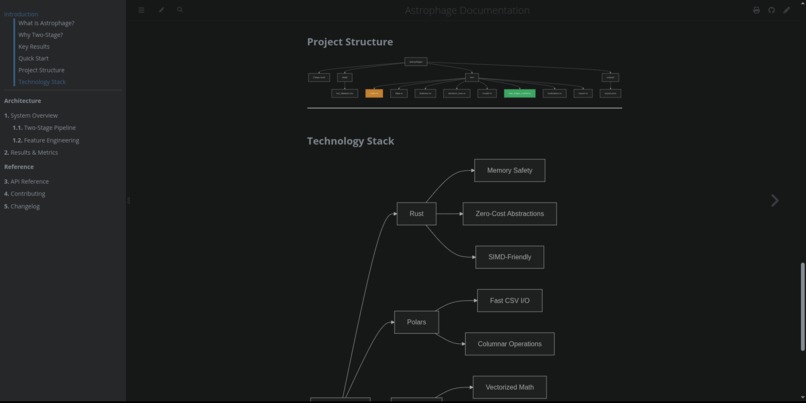This screenshot has height=403, width=806.
Task: Click the green node in Project Structure diagram
Action: coord(519,94)
